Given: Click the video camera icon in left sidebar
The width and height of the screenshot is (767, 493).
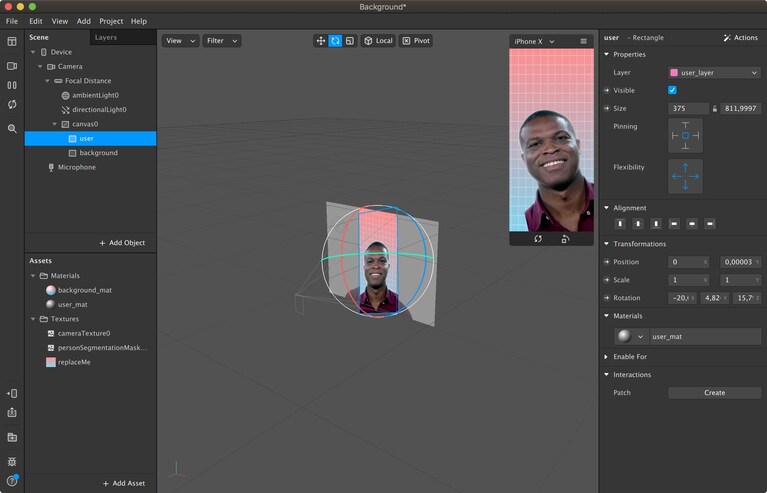Looking at the screenshot, I should click(12, 66).
